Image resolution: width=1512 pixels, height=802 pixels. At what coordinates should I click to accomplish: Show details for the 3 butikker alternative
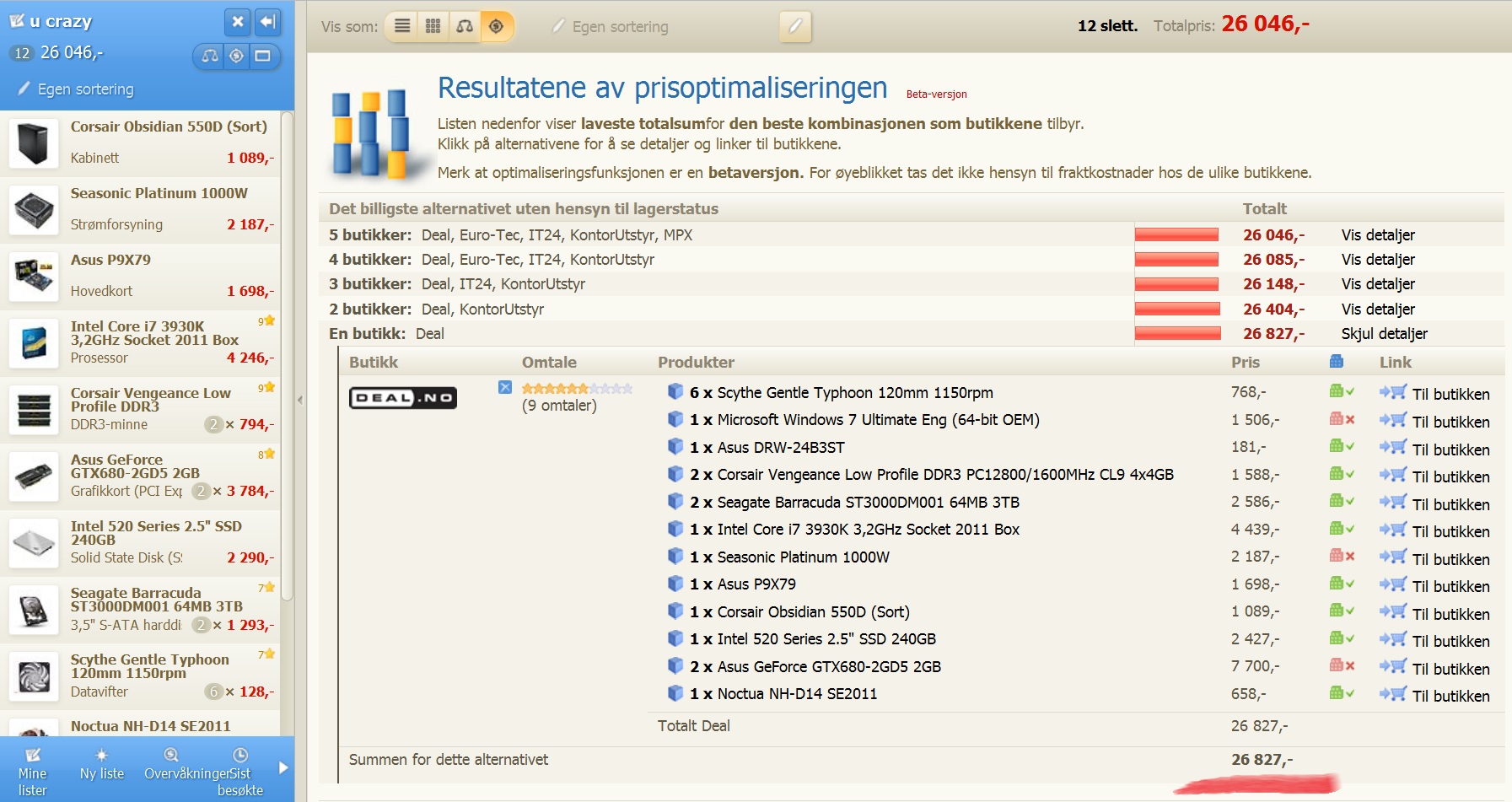pyautogui.click(x=1378, y=284)
